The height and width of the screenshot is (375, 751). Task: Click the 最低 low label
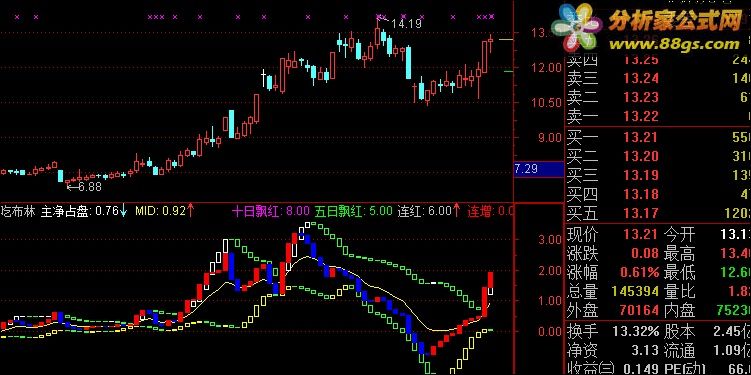click(679, 273)
